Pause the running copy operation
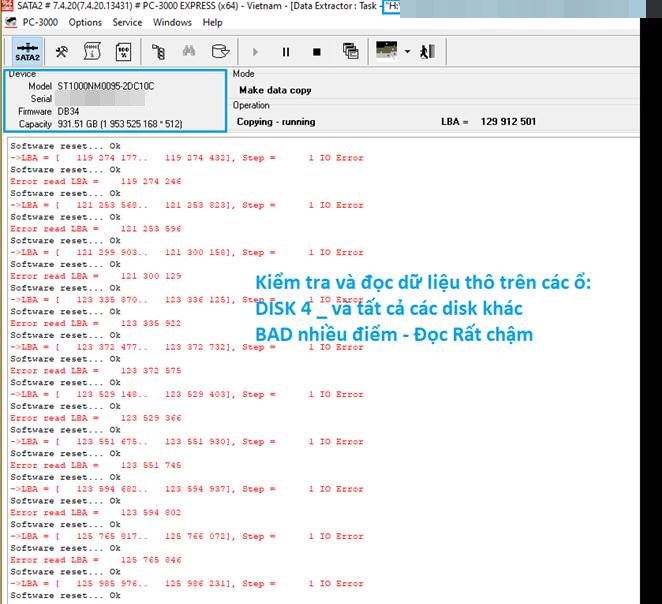Screen dimensions: 662x604 [286, 52]
